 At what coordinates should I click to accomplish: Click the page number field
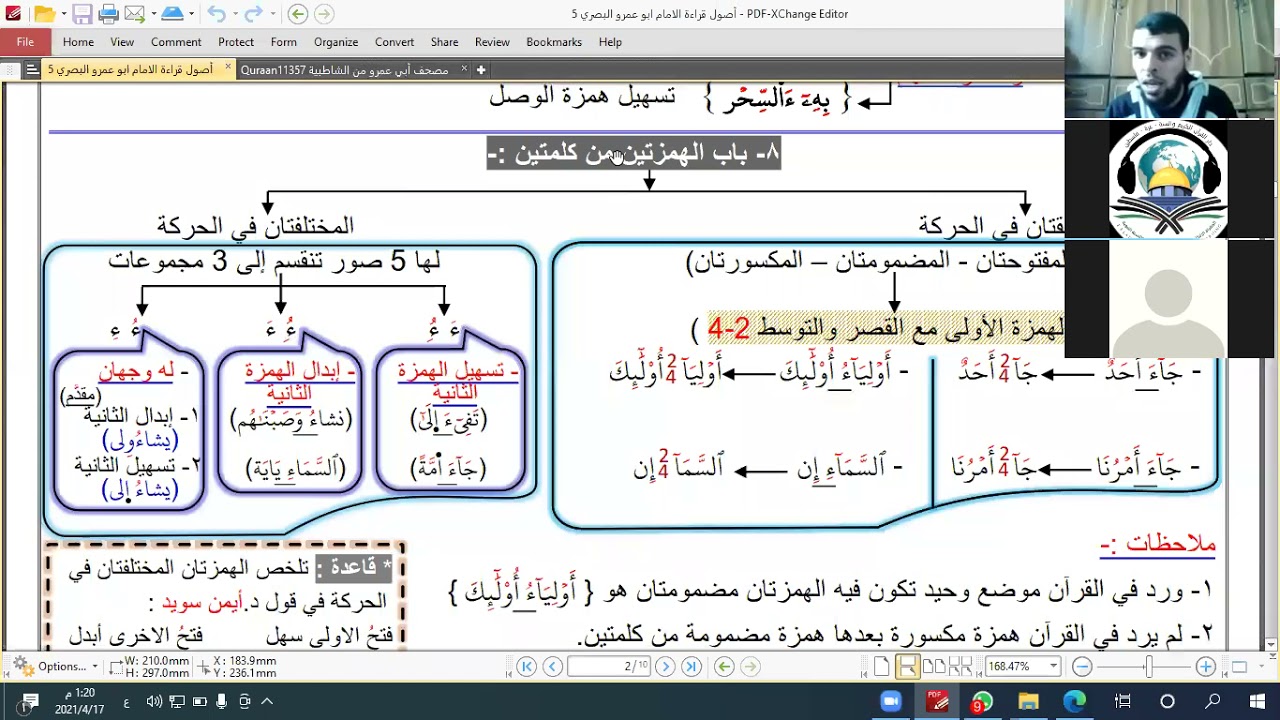point(610,666)
